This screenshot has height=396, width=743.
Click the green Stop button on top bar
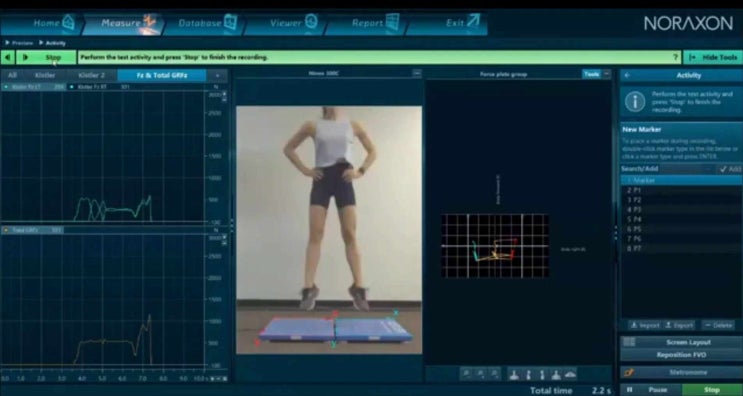(46, 57)
